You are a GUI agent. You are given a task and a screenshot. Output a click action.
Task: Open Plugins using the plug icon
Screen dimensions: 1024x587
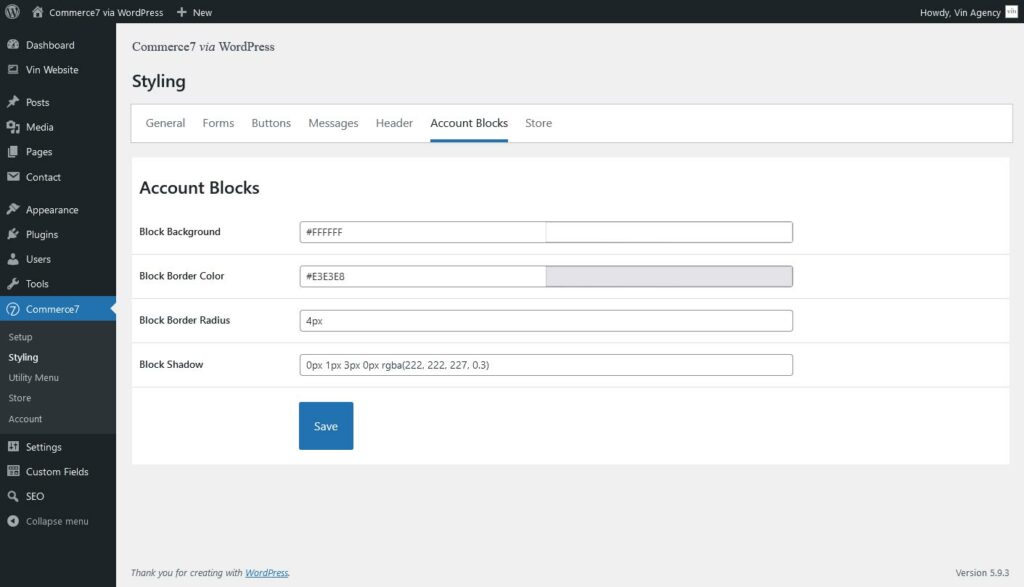[14, 234]
